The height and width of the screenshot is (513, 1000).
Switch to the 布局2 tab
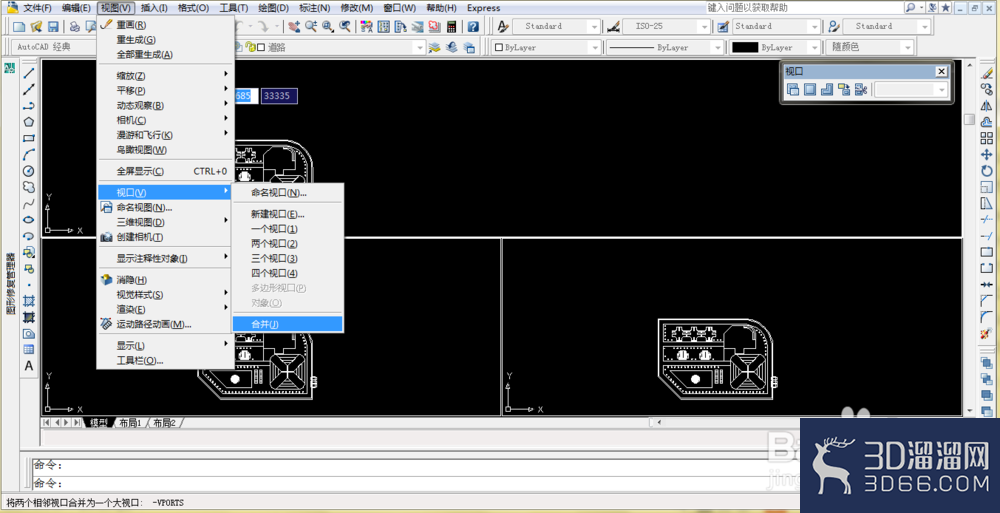click(x=164, y=423)
